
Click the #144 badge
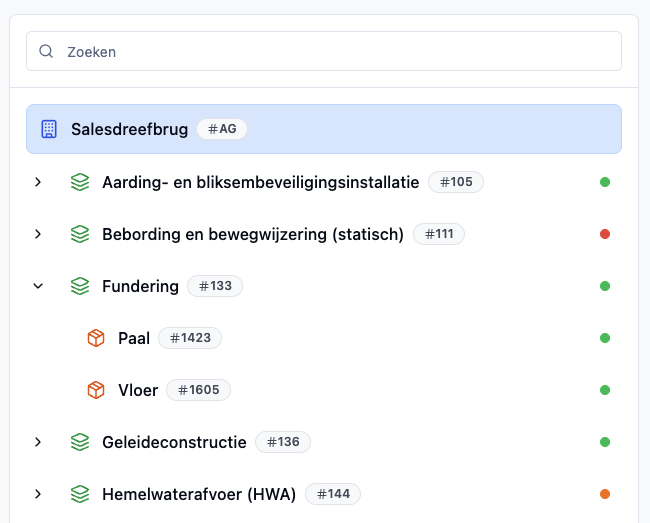[333, 494]
